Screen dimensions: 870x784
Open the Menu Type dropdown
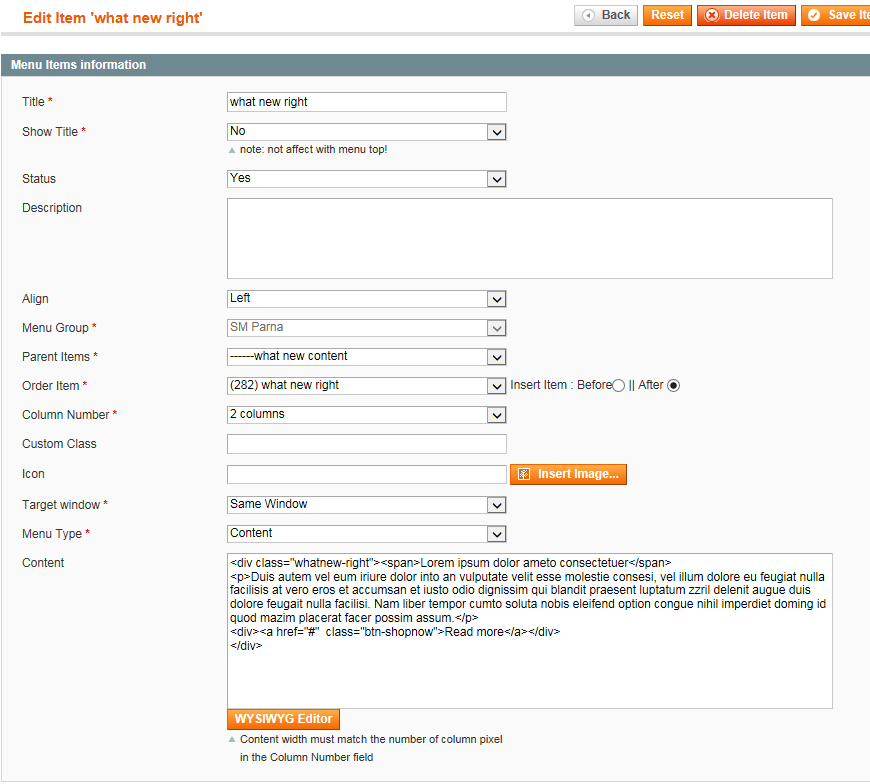[x=366, y=534]
